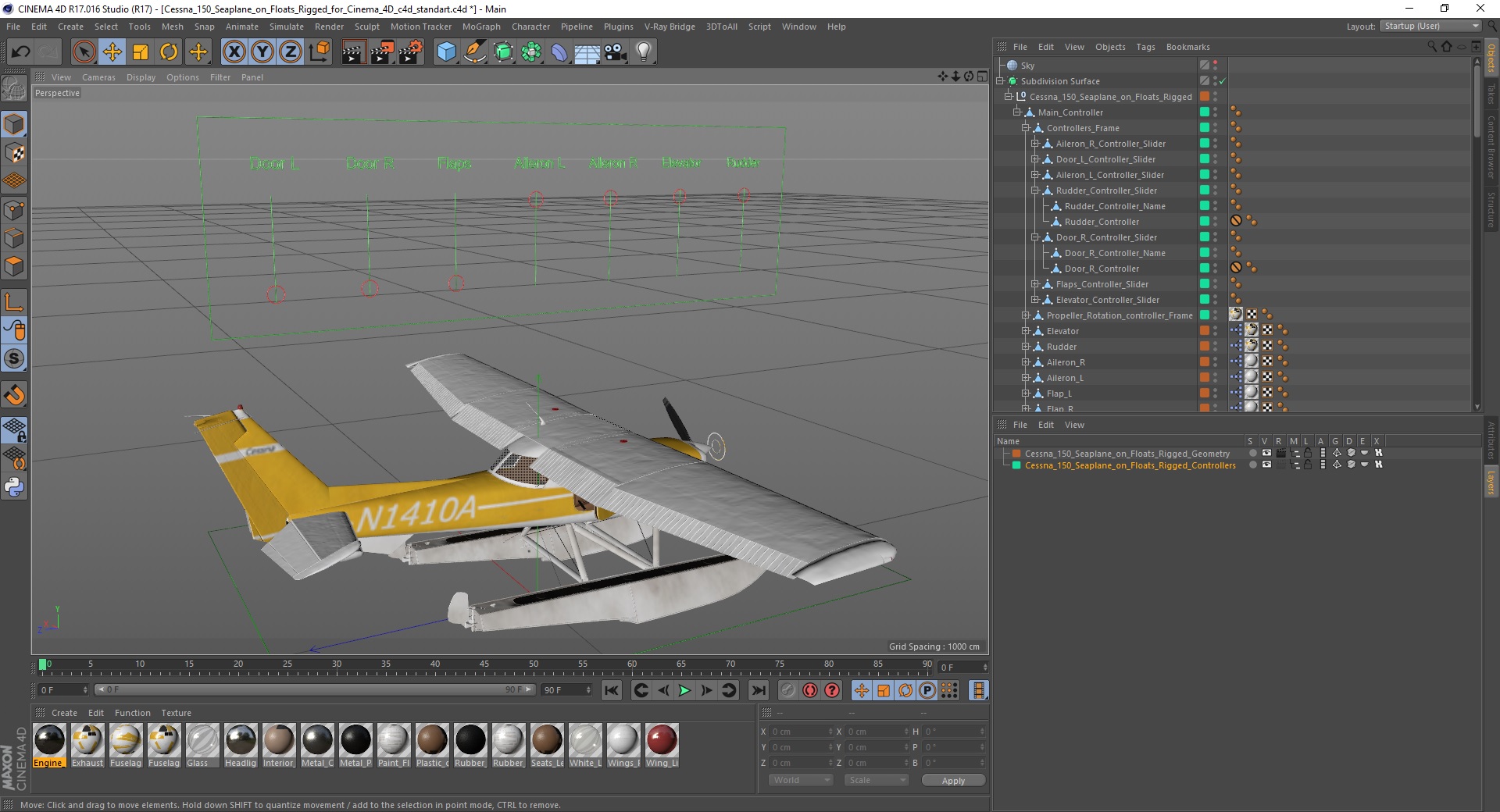Expand the Elevator object node
This screenshot has height=812, width=1500.
click(x=1026, y=330)
